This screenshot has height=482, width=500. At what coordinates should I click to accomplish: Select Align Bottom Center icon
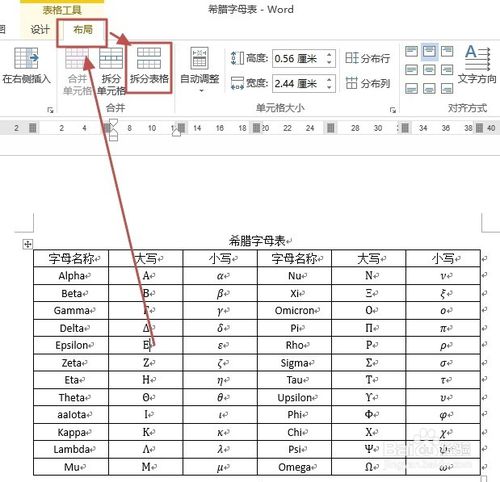click(429, 89)
